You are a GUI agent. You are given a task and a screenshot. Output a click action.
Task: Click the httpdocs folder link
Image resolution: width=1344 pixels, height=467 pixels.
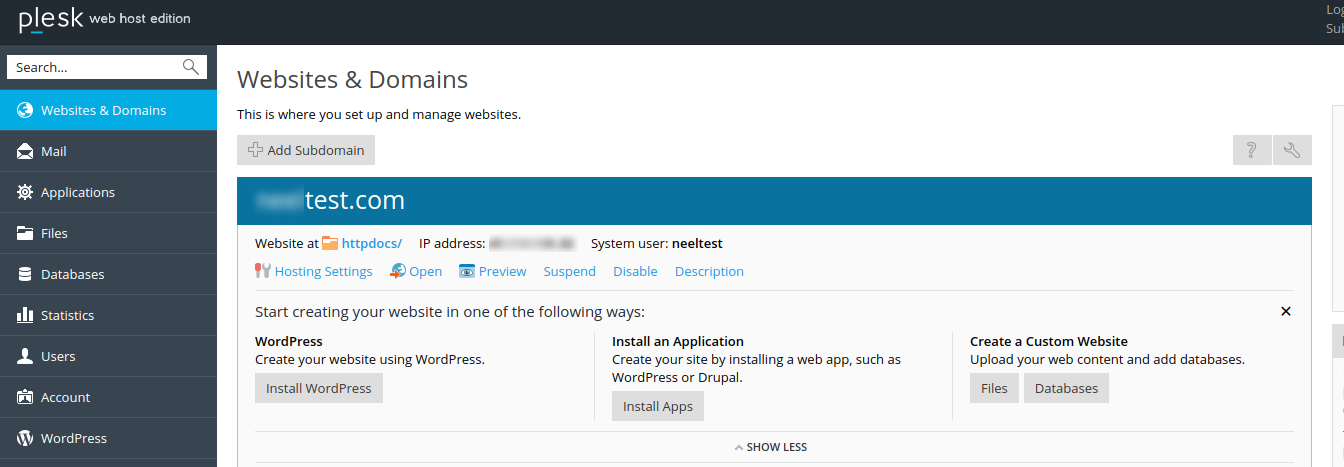[371, 243]
